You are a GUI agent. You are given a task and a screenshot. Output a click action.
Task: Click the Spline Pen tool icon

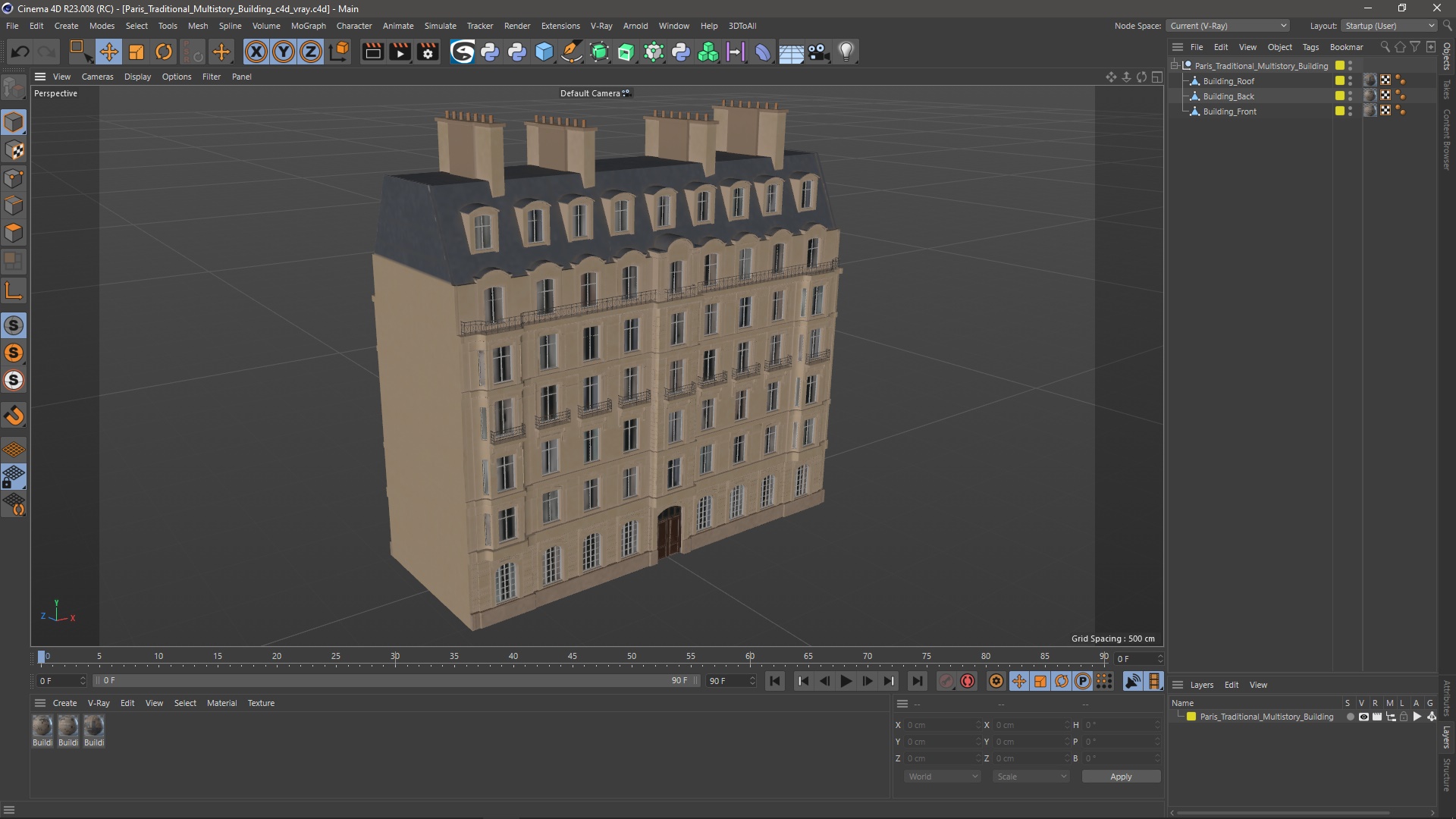pos(572,52)
